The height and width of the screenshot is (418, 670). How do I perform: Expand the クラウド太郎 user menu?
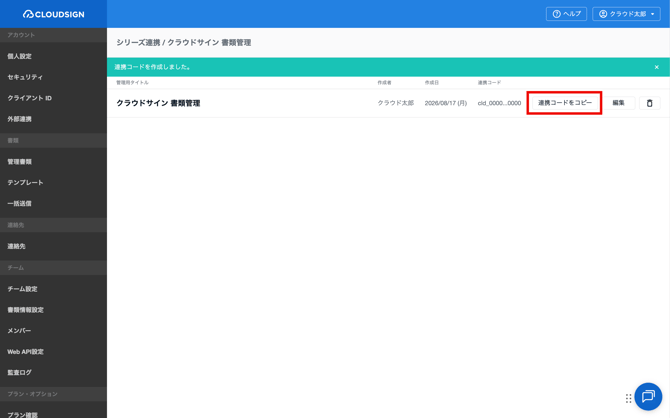pos(626,14)
